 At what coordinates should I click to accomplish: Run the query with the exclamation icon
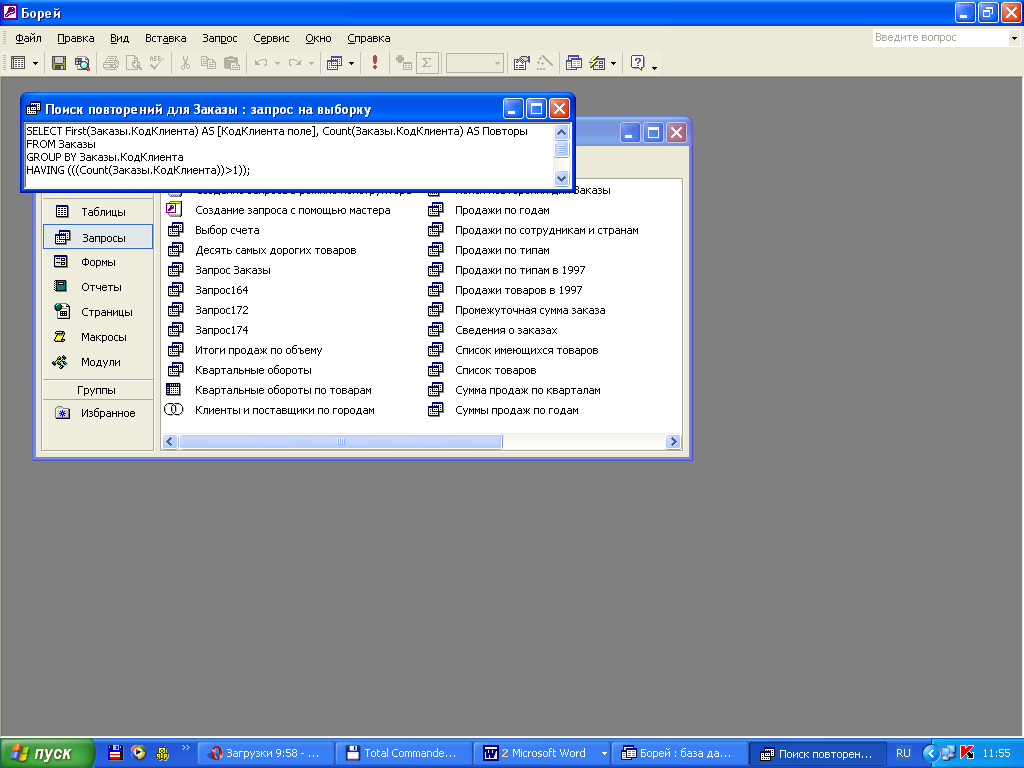click(x=375, y=63)
